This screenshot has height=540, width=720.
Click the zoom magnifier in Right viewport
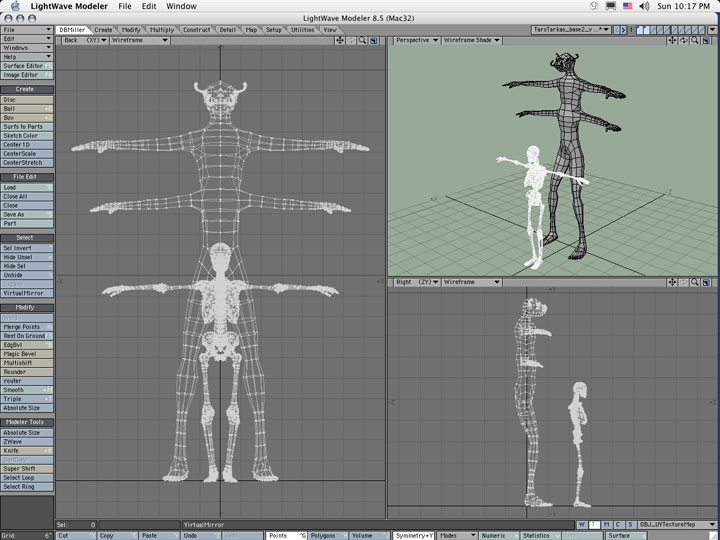695,282
